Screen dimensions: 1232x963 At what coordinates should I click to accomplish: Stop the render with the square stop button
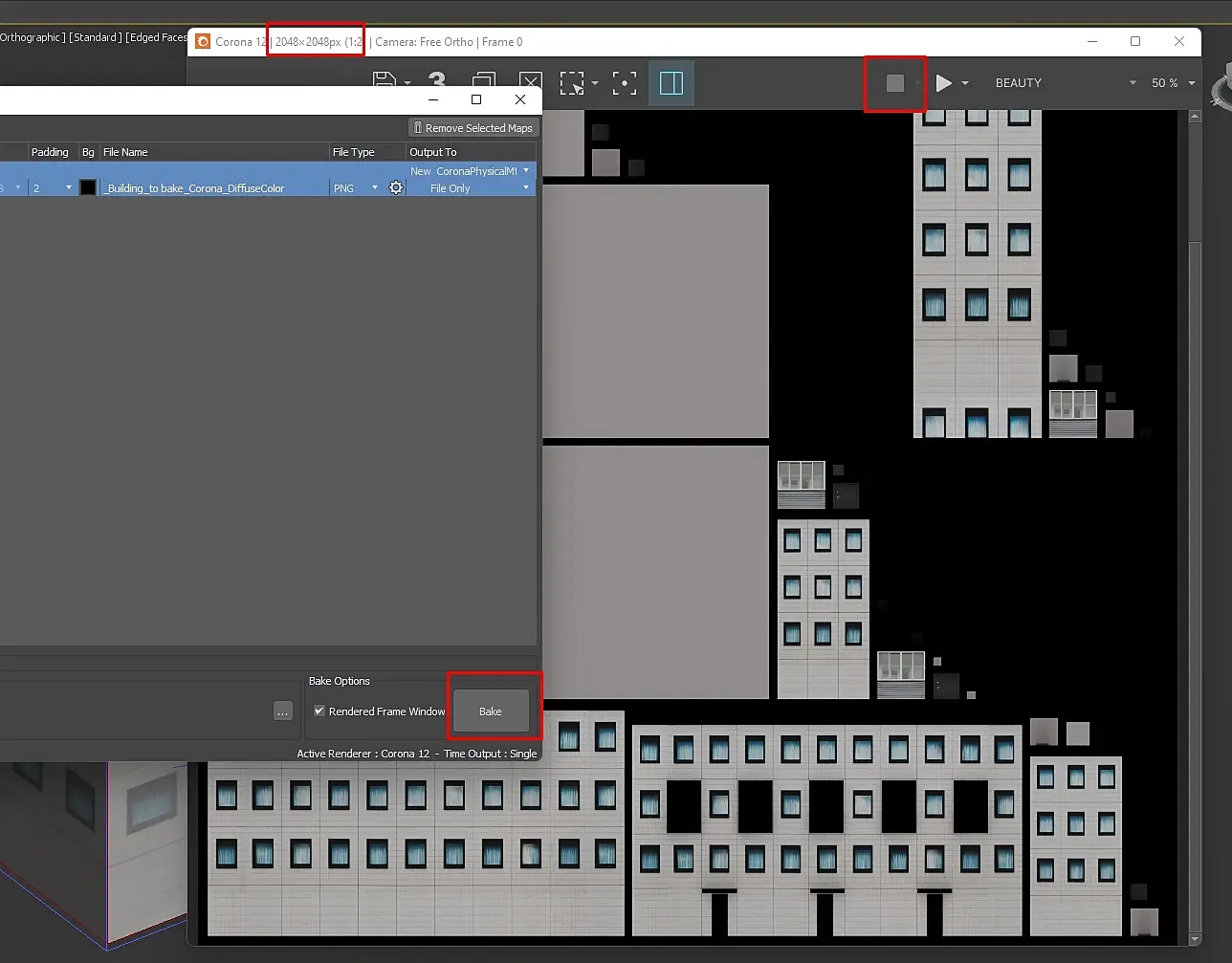(895, 83)
